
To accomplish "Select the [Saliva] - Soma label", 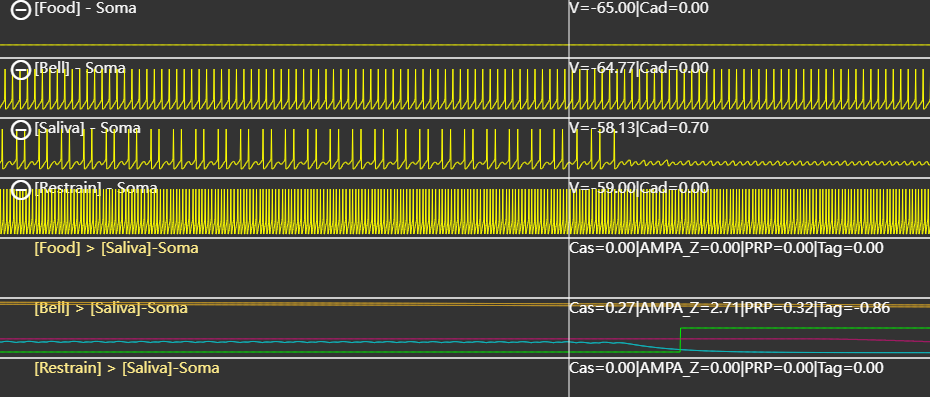I will click(x=87, y=128).
